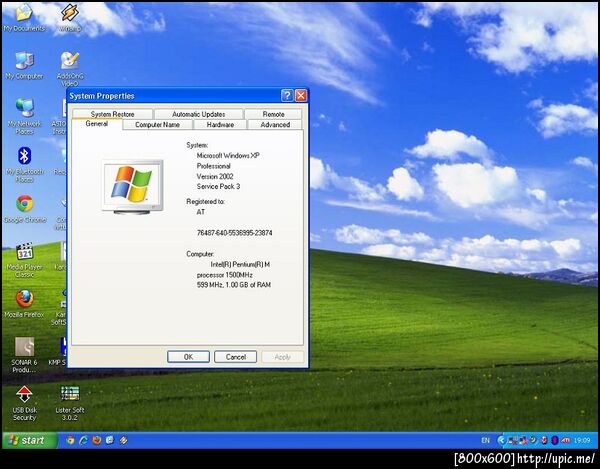This screenshot has height=469, width=600.
Task: Open the My Documents desktop icon
Action: pyautogui.click(x=24, y=17)
